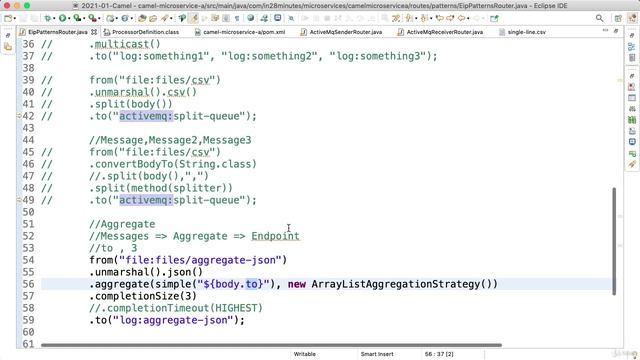Screen dimensions: 640x360
Task: Maximize the editor area button
Action: point(616,31)
